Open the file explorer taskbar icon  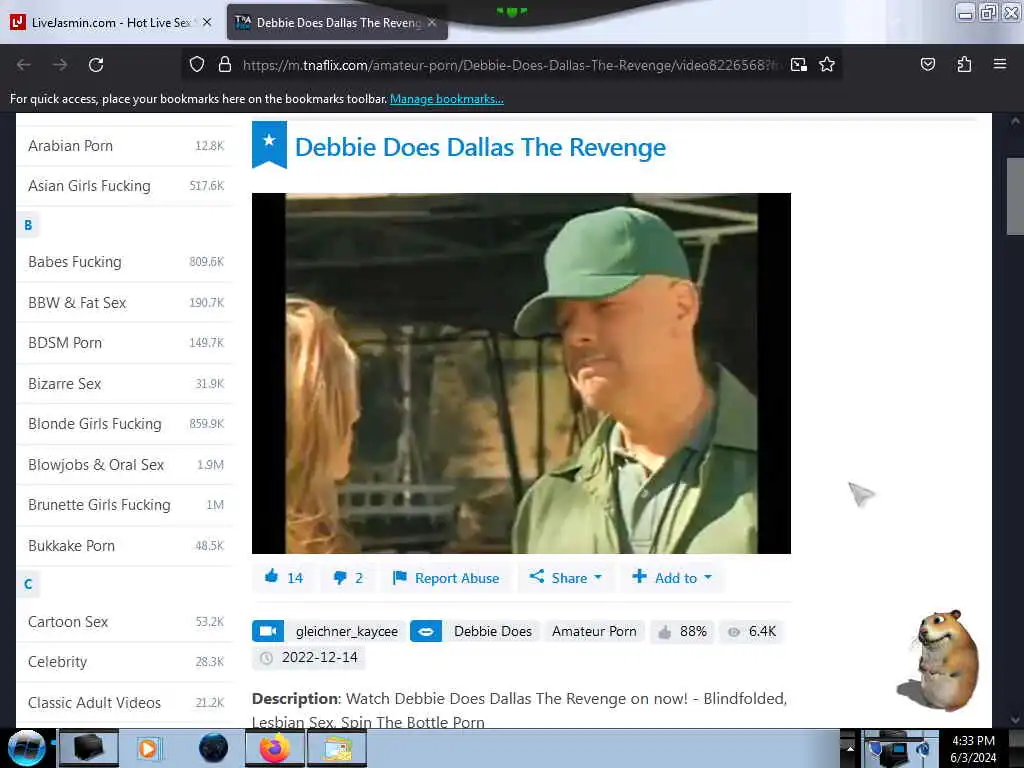click(x=337, y=748)
